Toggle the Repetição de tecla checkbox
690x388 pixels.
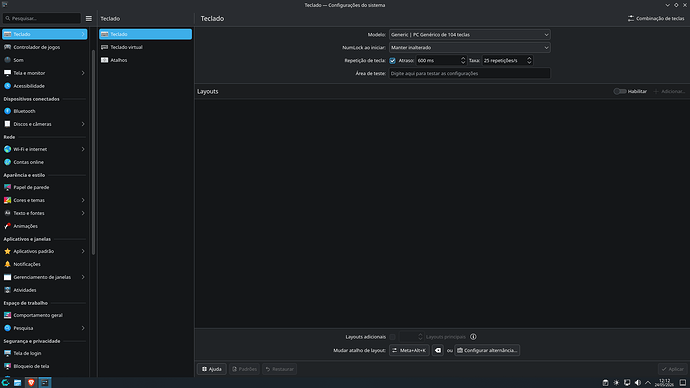(x=393, y=61)
